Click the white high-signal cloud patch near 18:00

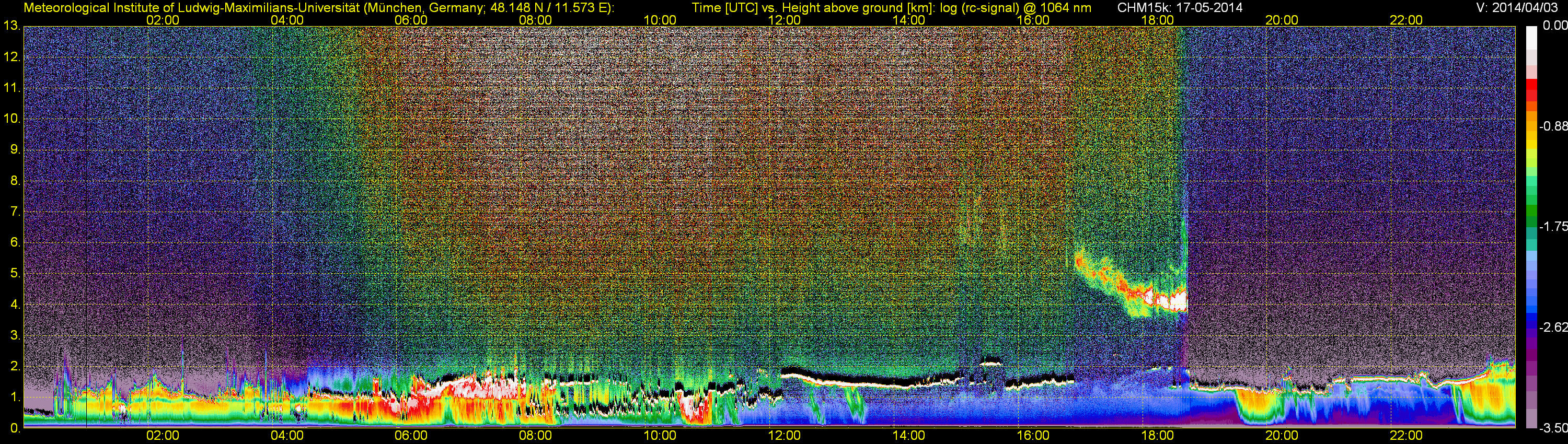(x=1166, y=300)
